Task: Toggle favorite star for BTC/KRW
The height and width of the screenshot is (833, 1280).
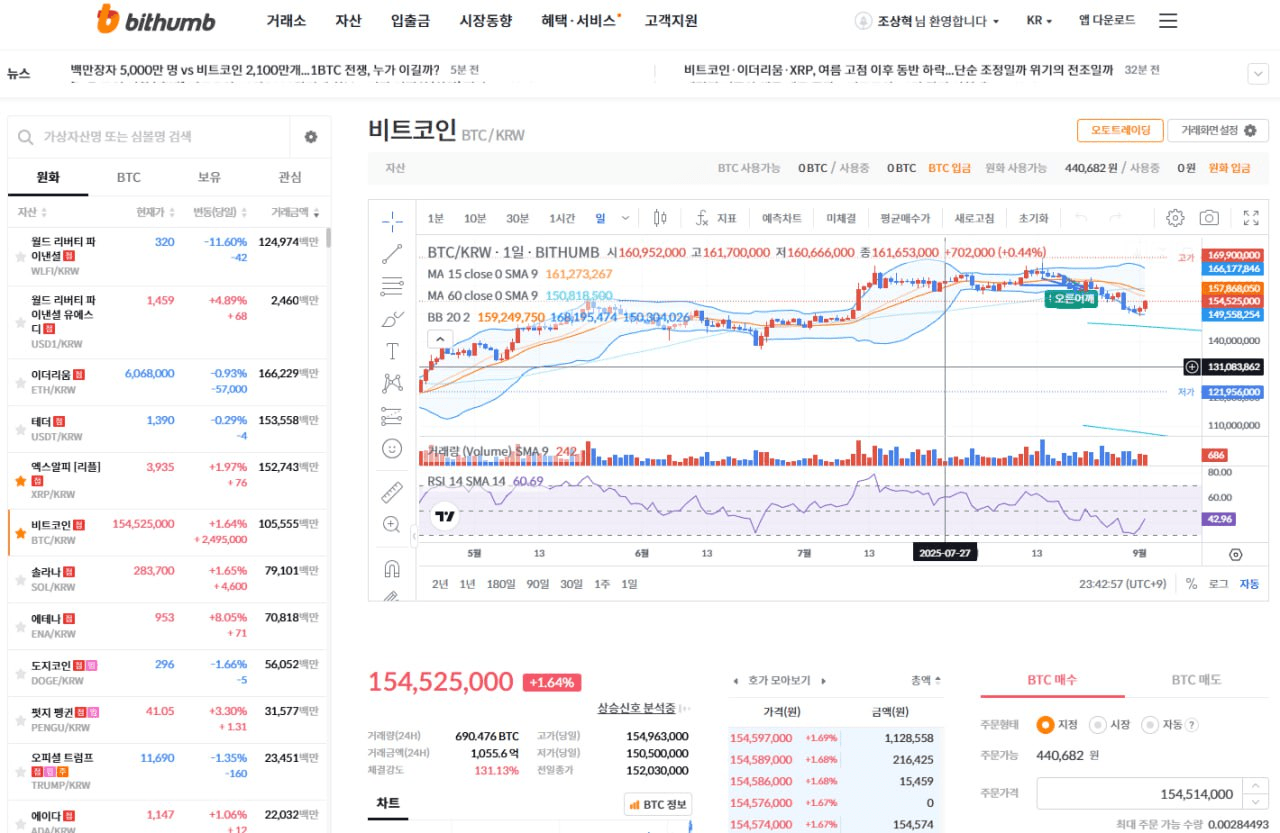Action: tap(20, 533)
